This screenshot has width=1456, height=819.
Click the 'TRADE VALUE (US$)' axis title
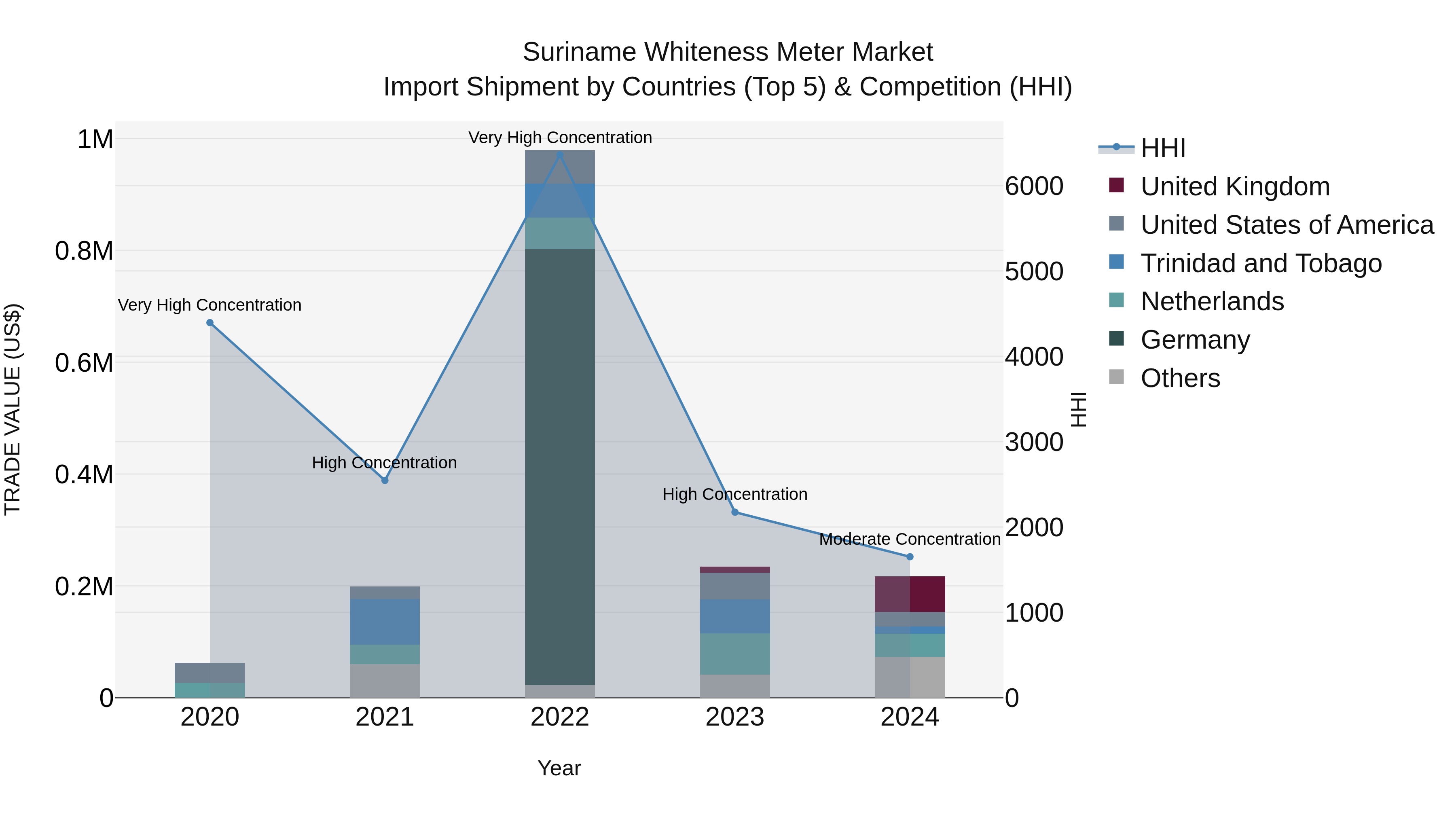[13, 409]
